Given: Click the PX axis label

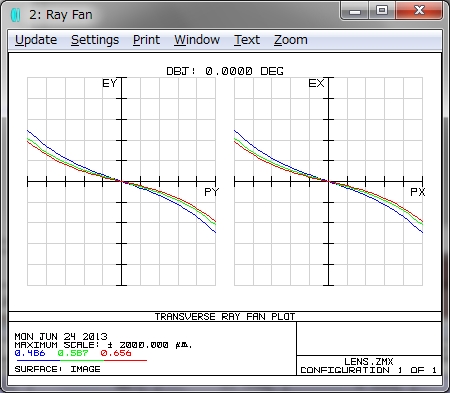Looking at the screenshot, I should click(x=418, y=192).
